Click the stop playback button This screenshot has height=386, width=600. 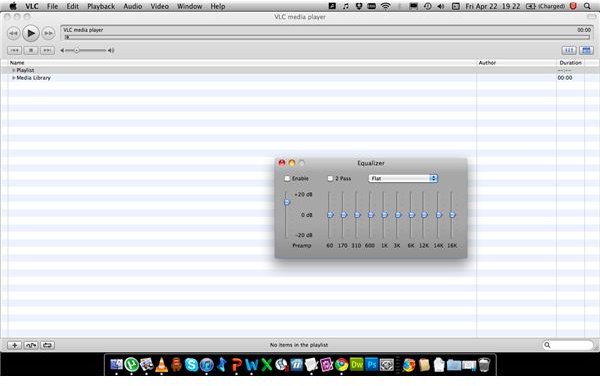31,50
